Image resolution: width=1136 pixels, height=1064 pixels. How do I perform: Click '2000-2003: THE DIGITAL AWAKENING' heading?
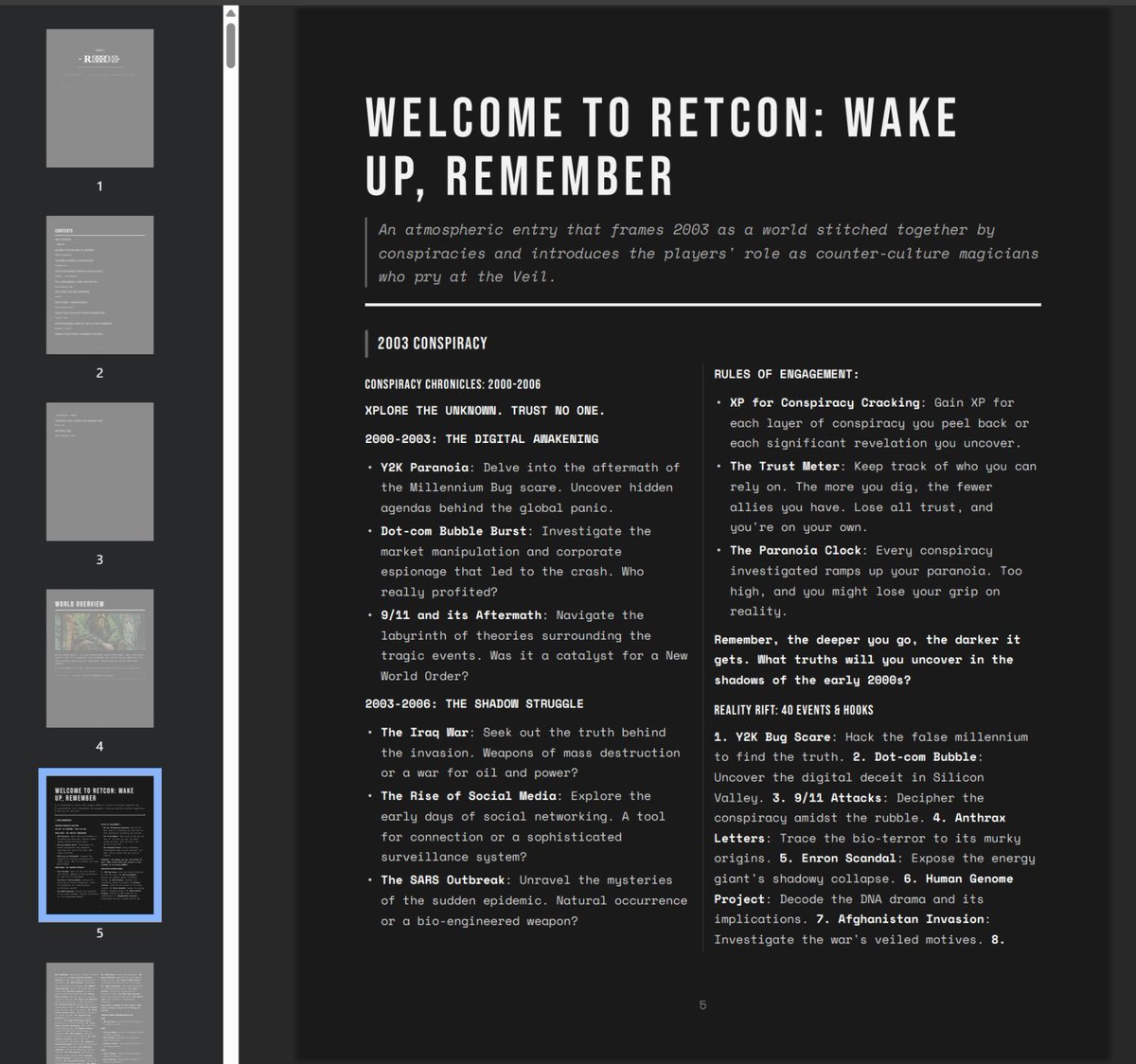[x=482, y=439]
